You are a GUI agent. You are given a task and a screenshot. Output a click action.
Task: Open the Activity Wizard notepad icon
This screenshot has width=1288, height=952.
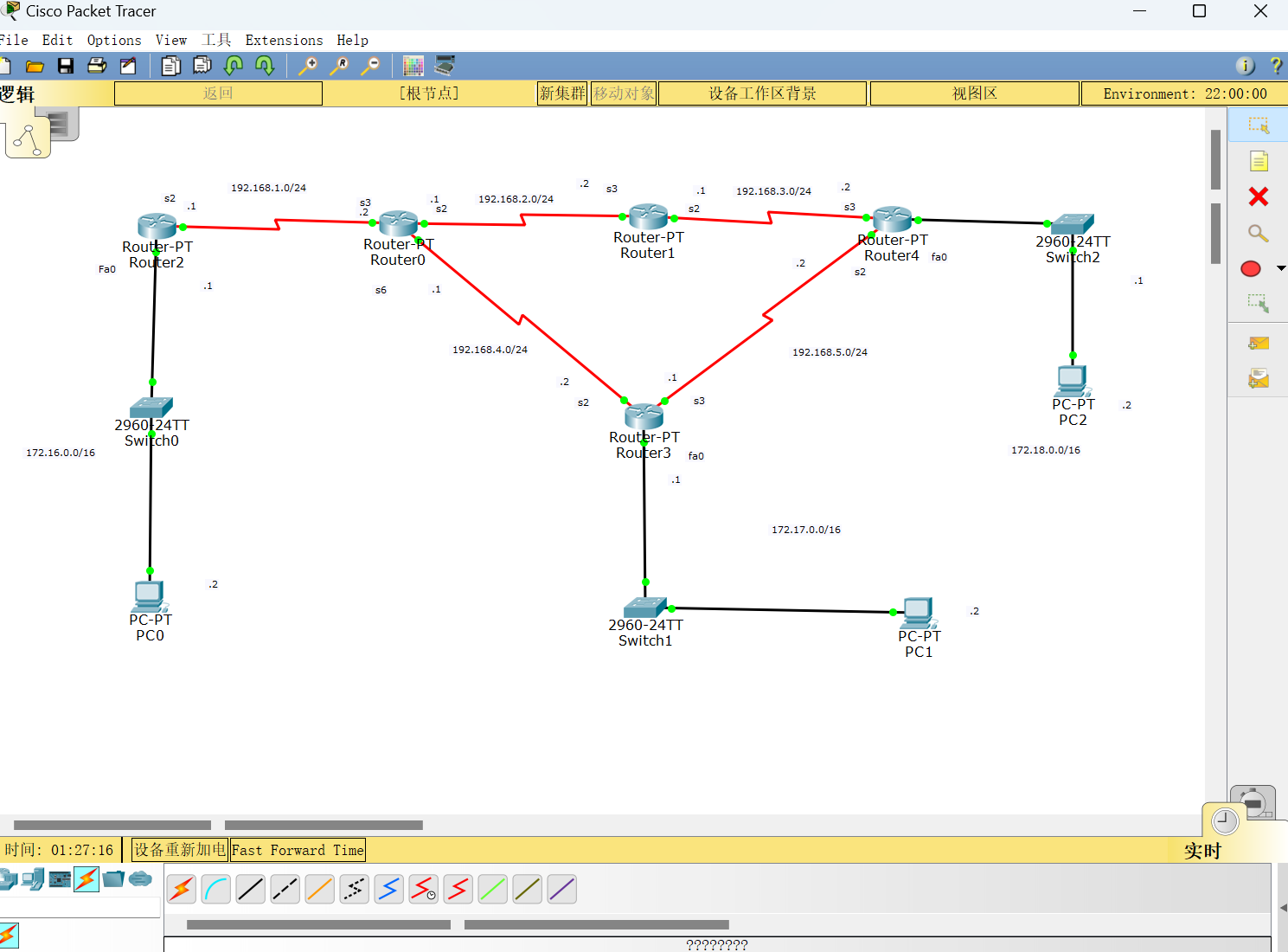click(x=128, y=66)
